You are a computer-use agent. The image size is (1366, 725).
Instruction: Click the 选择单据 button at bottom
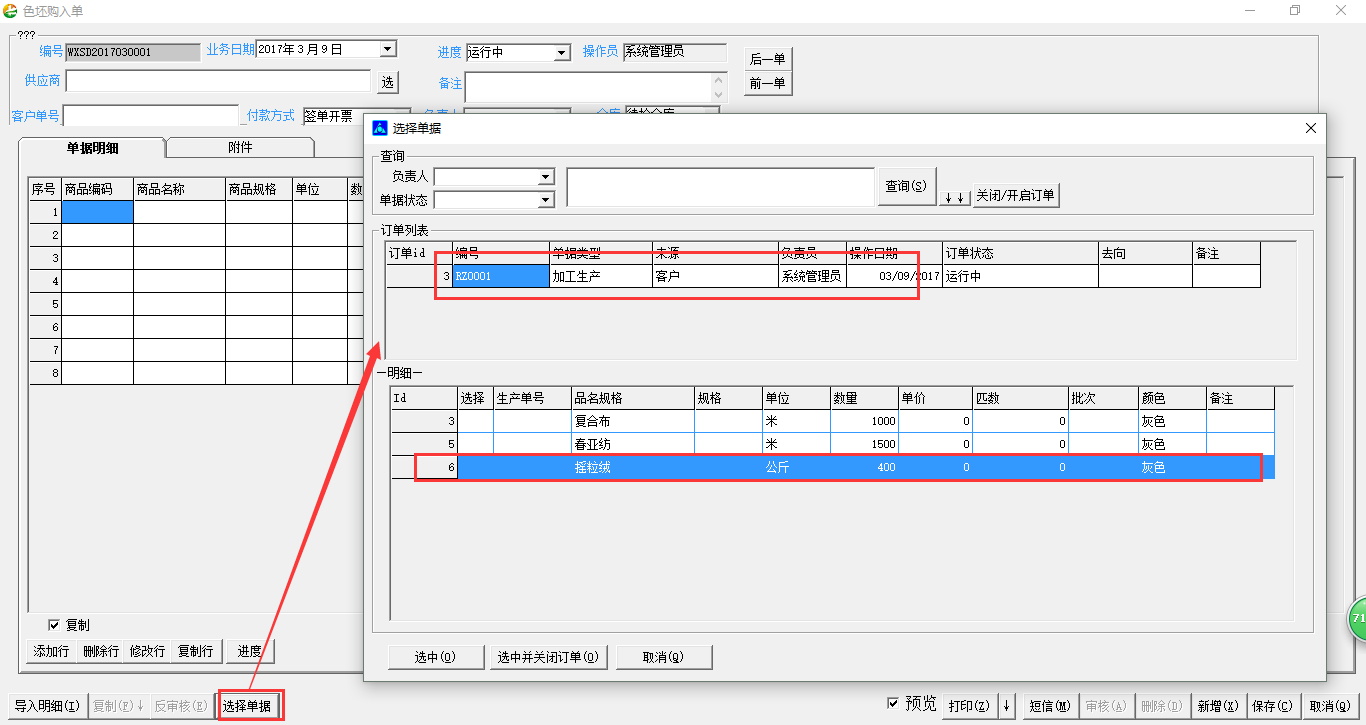[250, 706]
